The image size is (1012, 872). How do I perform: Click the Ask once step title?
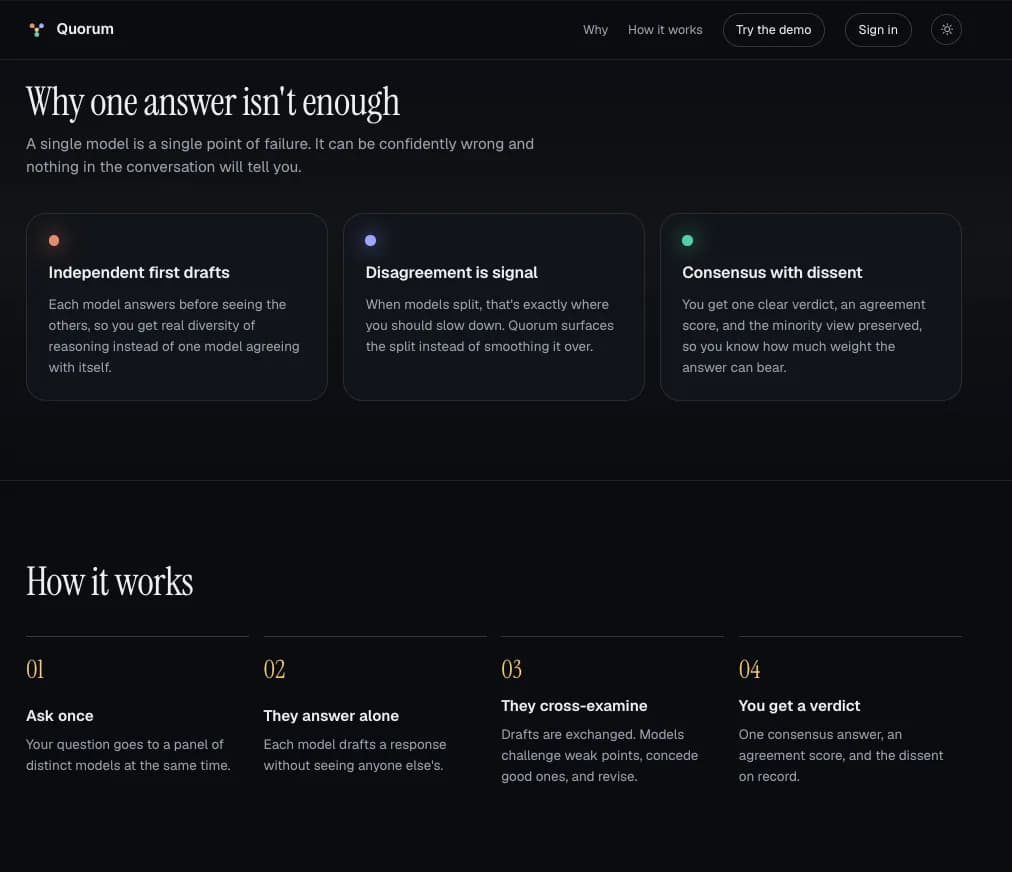[x=59, y=716]
